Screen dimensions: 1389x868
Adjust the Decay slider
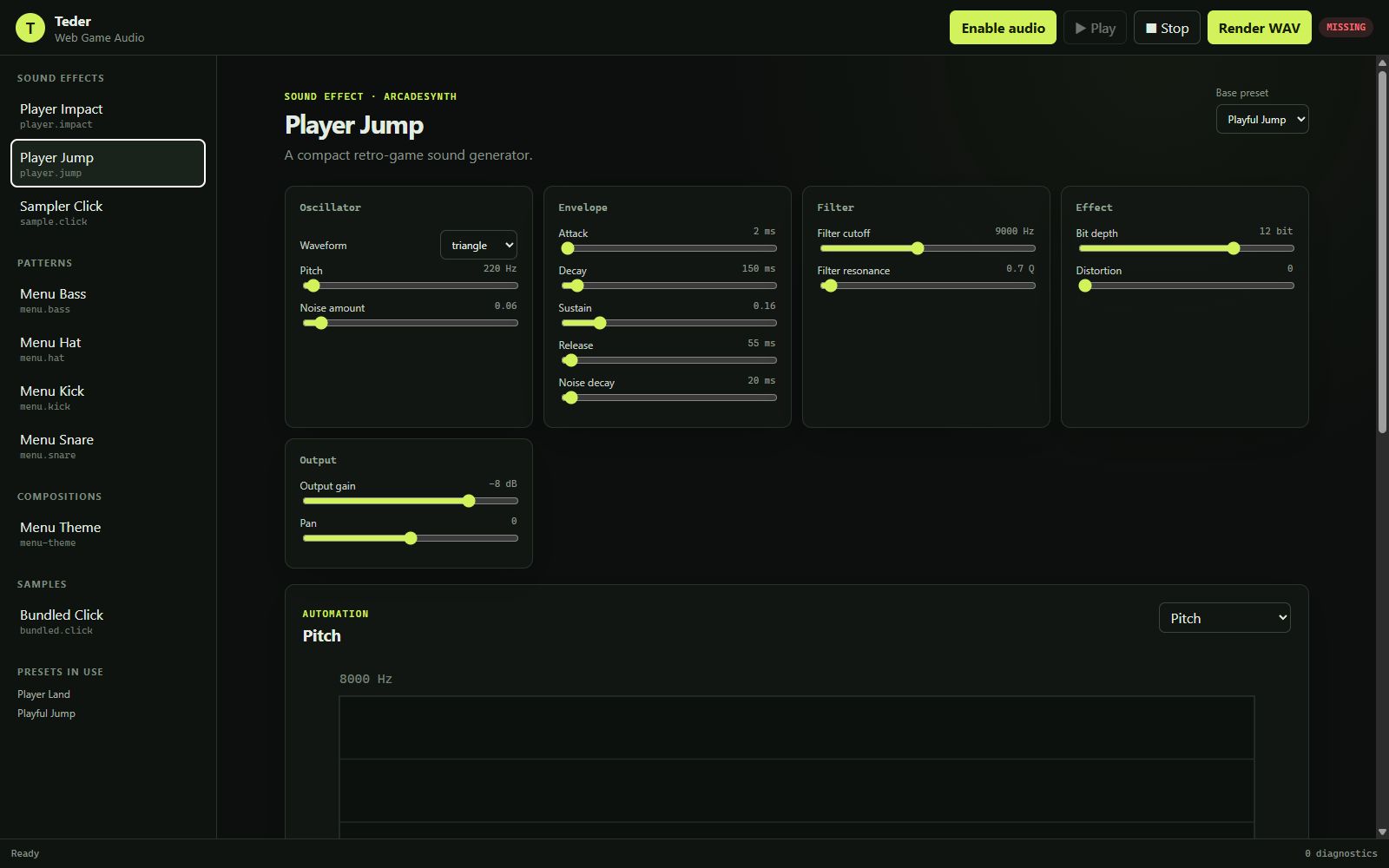pos(668,286)
